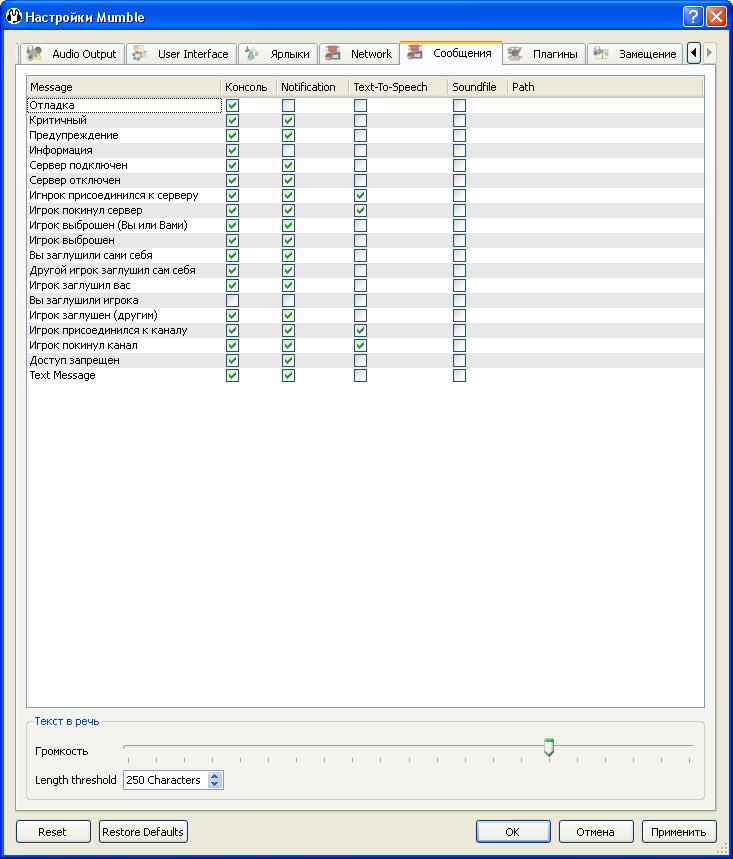
Task: Select the Критичный message row
Action: [58, 120]
